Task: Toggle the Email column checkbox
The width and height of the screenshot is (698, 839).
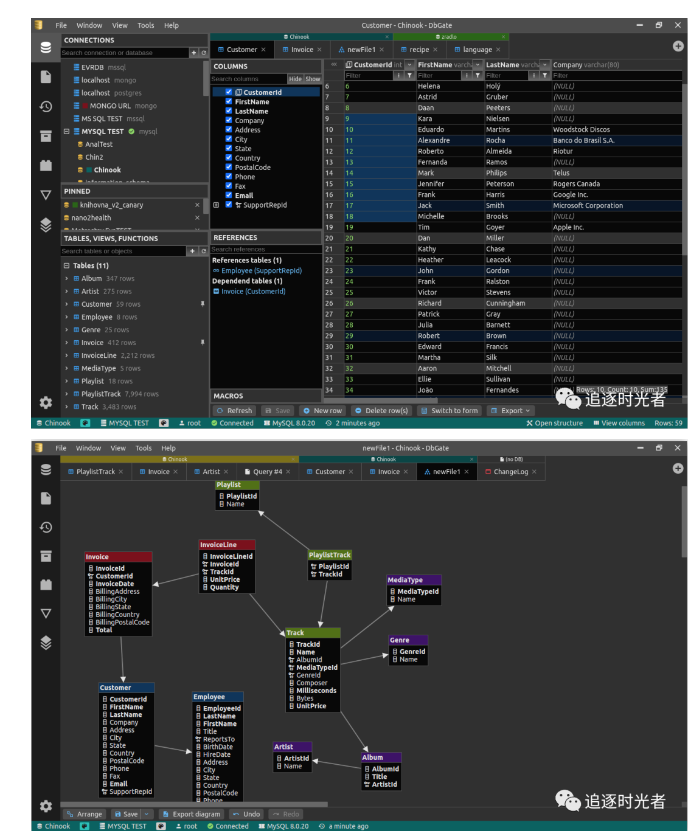Action: pyautogui.click(x=229, y=195)
